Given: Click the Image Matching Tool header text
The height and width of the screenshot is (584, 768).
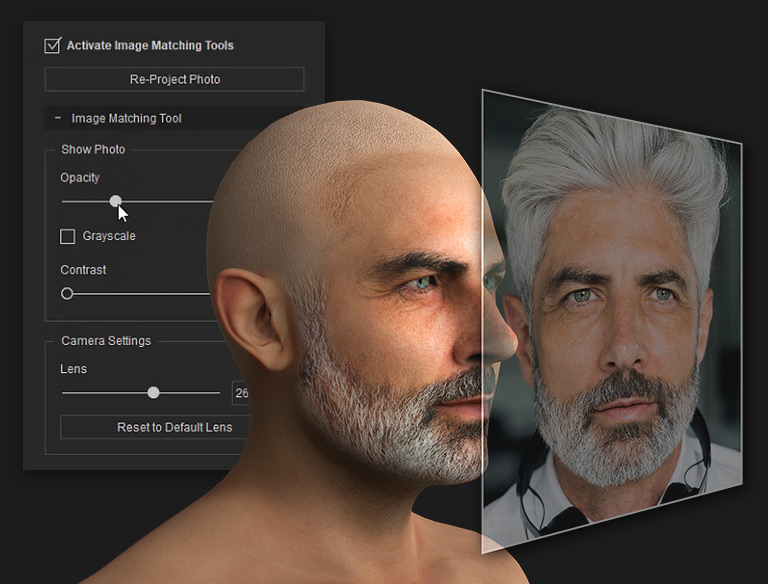Looking at the screenshot, I should (126, 119).
